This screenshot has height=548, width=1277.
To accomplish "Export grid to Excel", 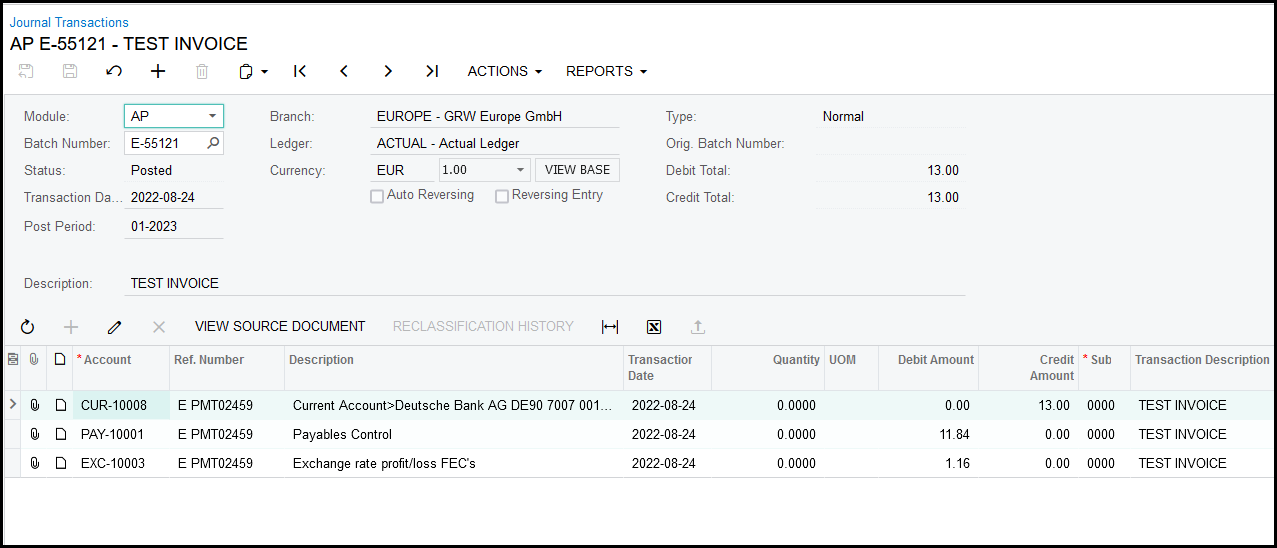I will [x=654, y=327].
